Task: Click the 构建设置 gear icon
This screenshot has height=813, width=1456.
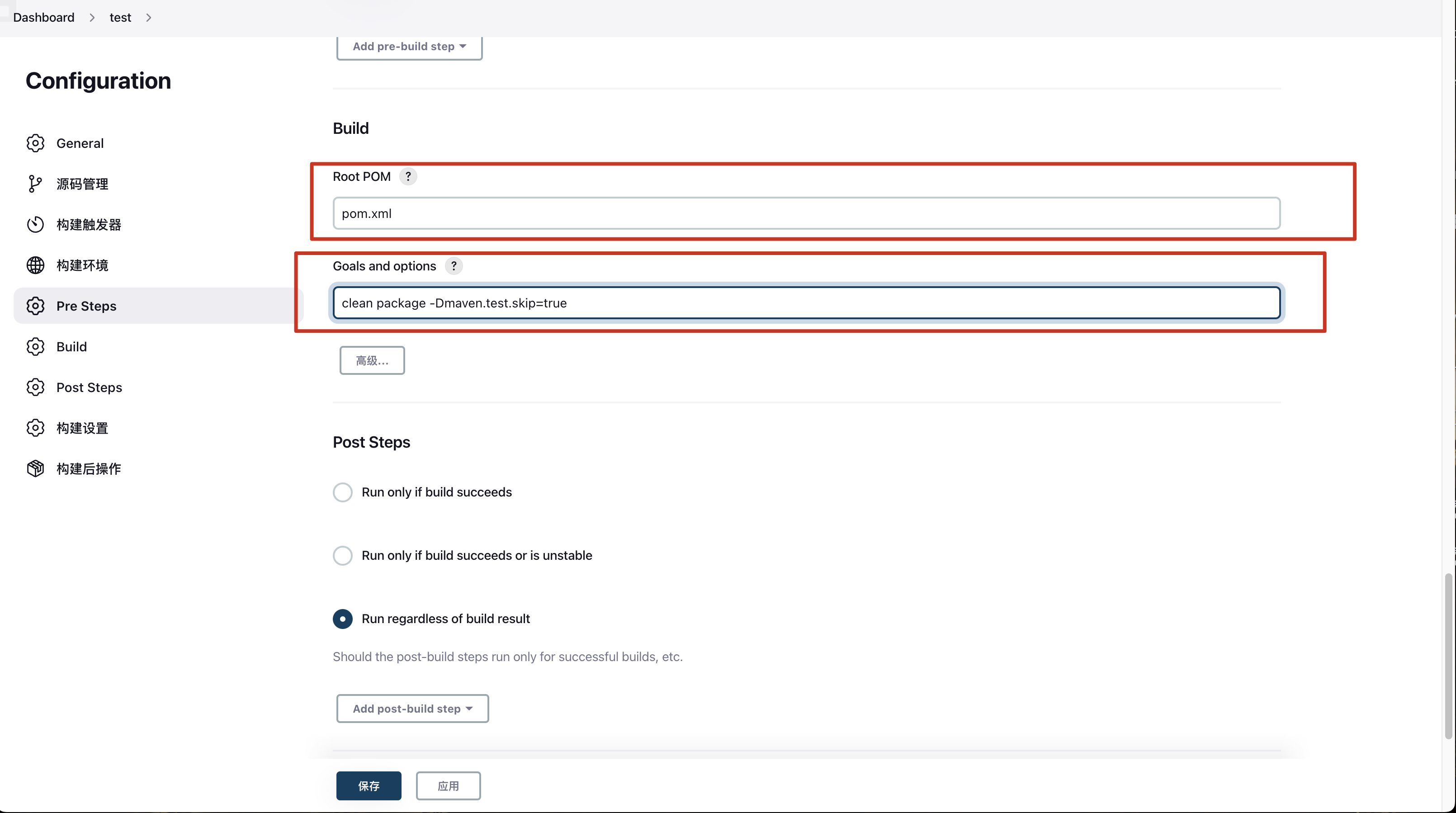Action: pos(35,428)
